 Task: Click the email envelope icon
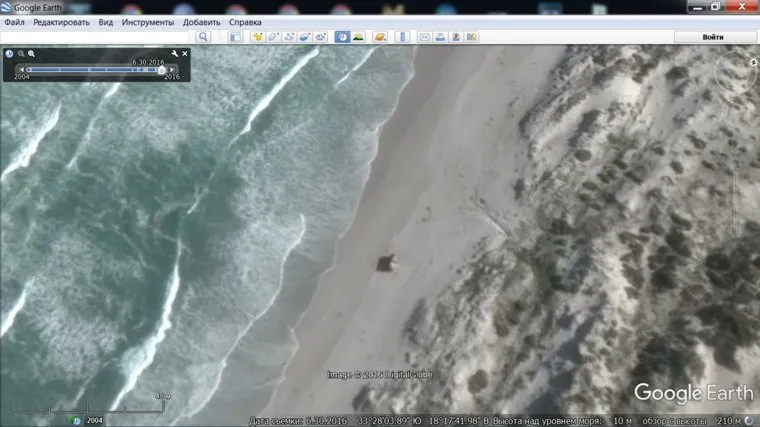pos(424,37)
